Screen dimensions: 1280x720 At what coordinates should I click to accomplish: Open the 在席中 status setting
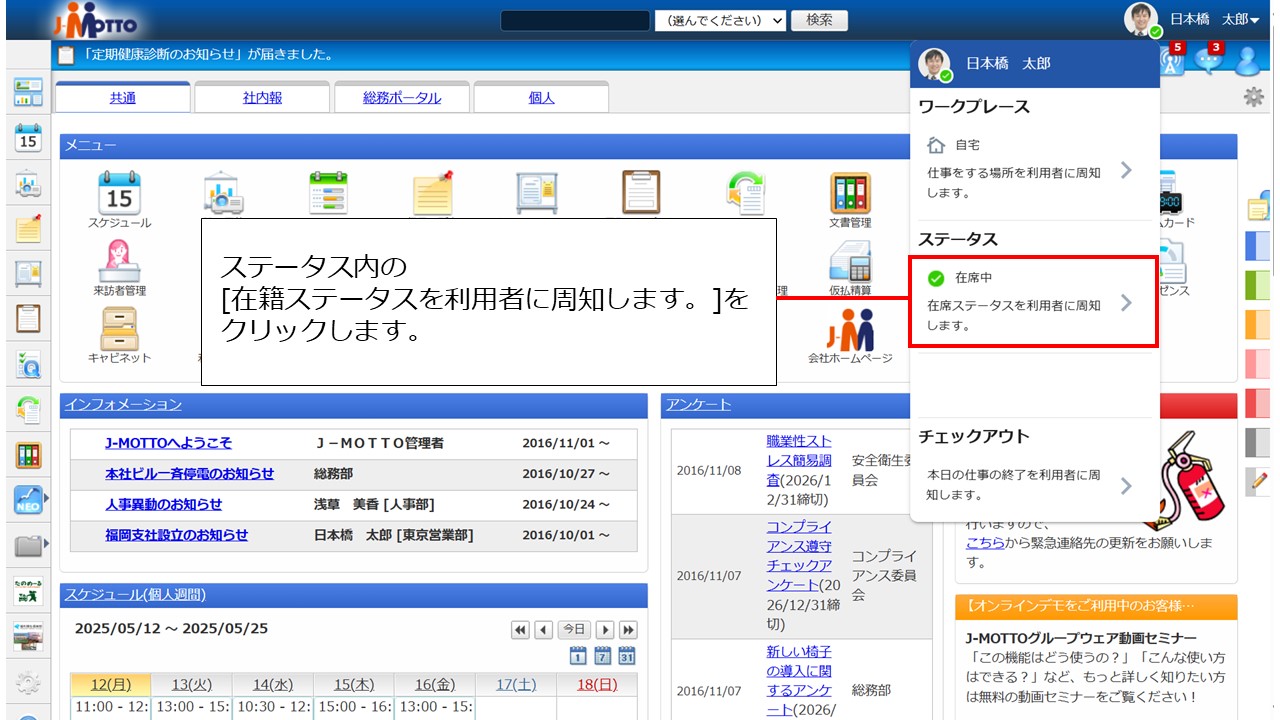1032,302
